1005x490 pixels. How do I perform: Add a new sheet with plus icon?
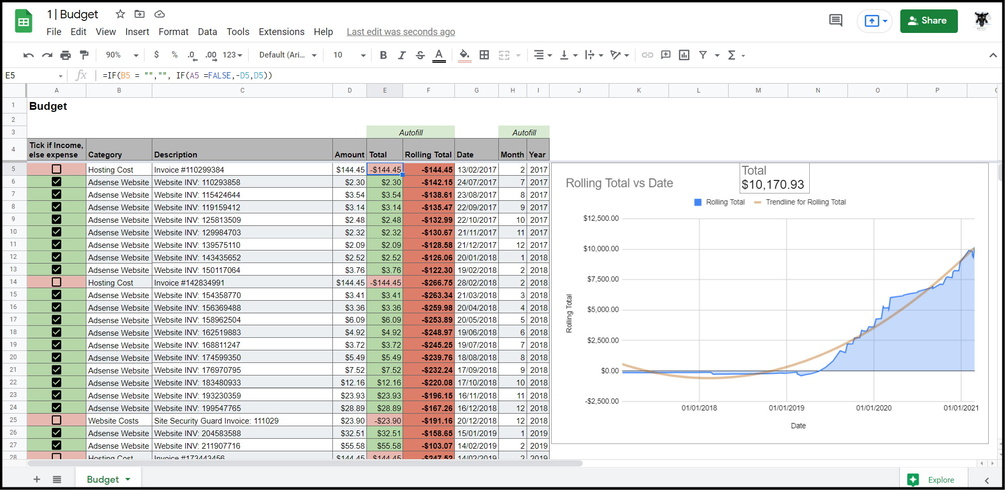[37, 479]
